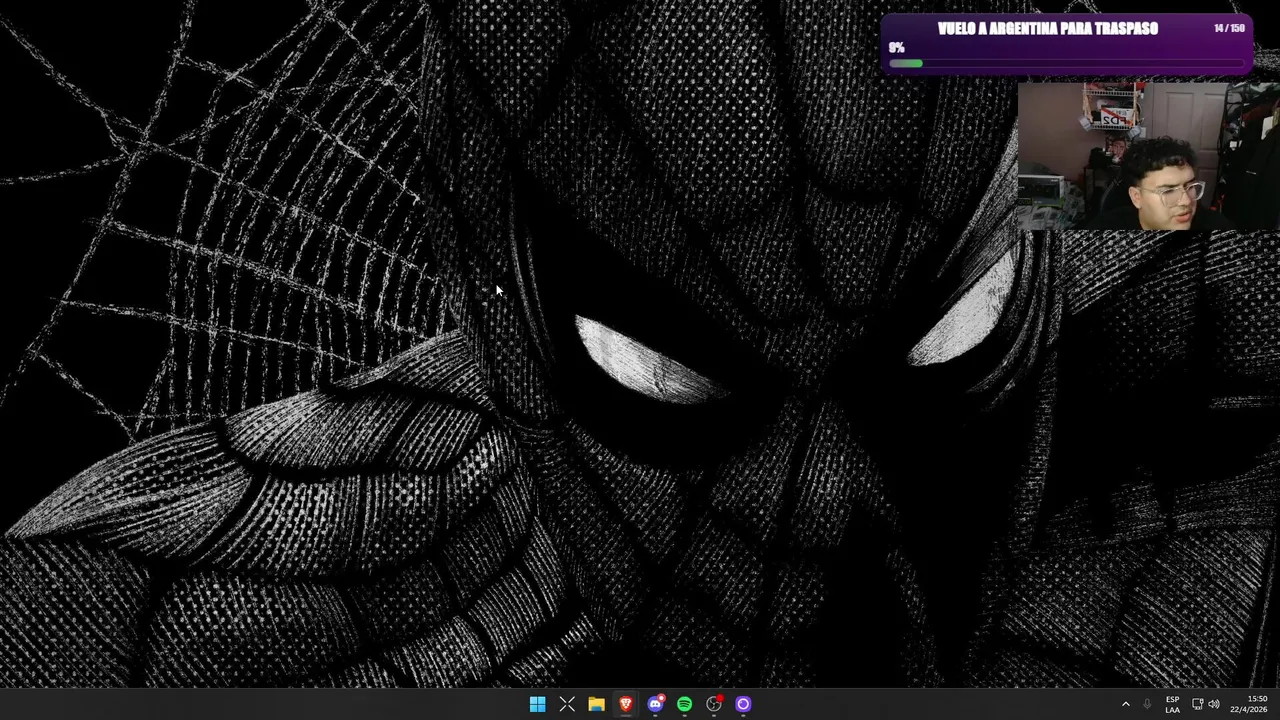Switch the ESP LAA keyboard language
1280x720 pixels.
(1172, 704)
